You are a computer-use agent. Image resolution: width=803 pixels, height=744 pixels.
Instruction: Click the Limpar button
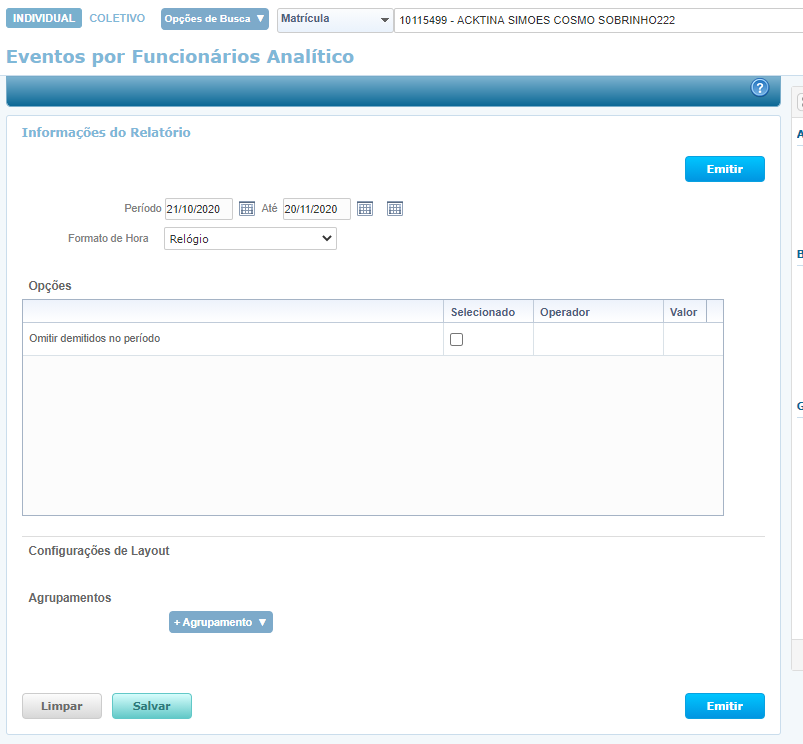[x=61, y=706]
